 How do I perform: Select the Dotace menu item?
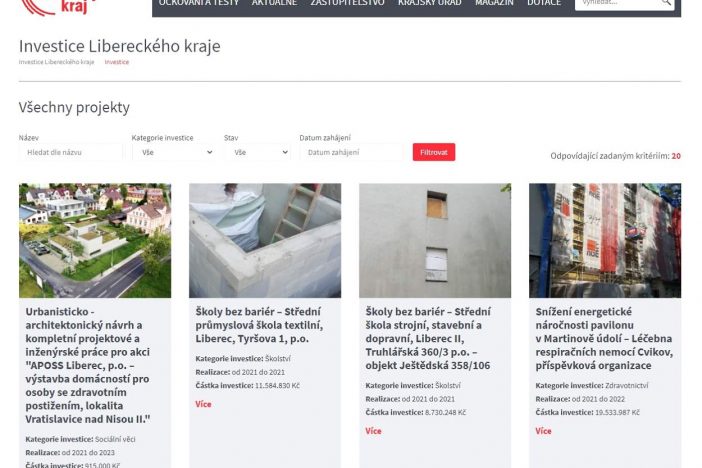coord(544,4)
